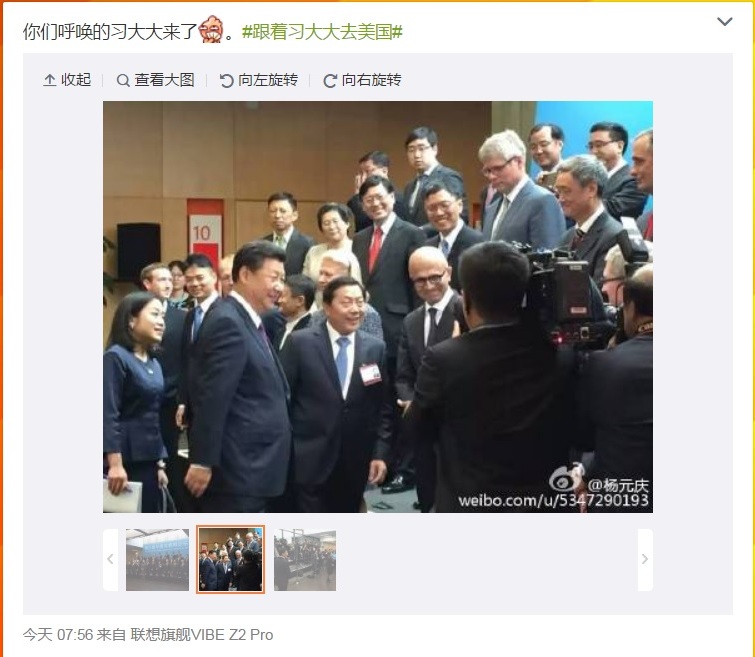Image resolution: width=755 pixels, height=657 pixels.
Task: Click the magnifier icon beside 查看大图
Action: tap(123, 80)
